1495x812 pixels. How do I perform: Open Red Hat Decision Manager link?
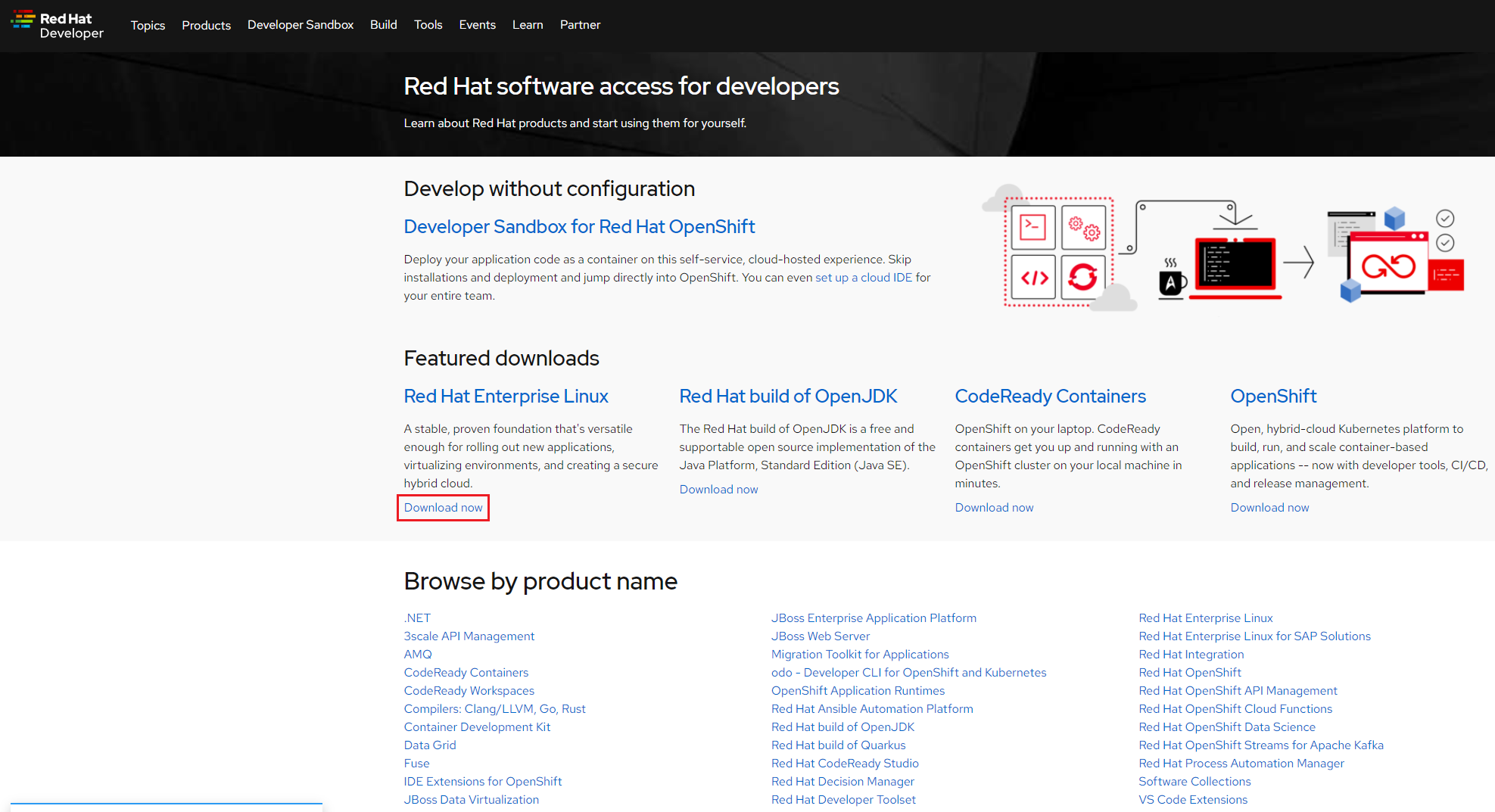pyautogui.click(x=842, y=782)
